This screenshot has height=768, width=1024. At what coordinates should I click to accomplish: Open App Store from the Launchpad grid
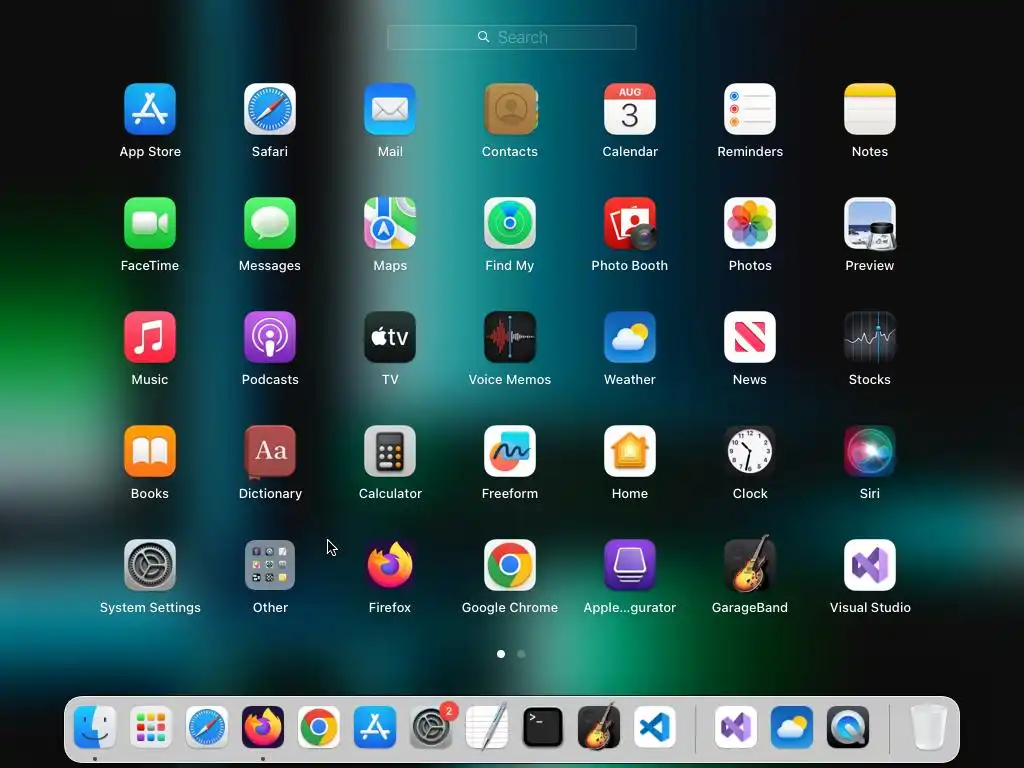pos(150,109)
